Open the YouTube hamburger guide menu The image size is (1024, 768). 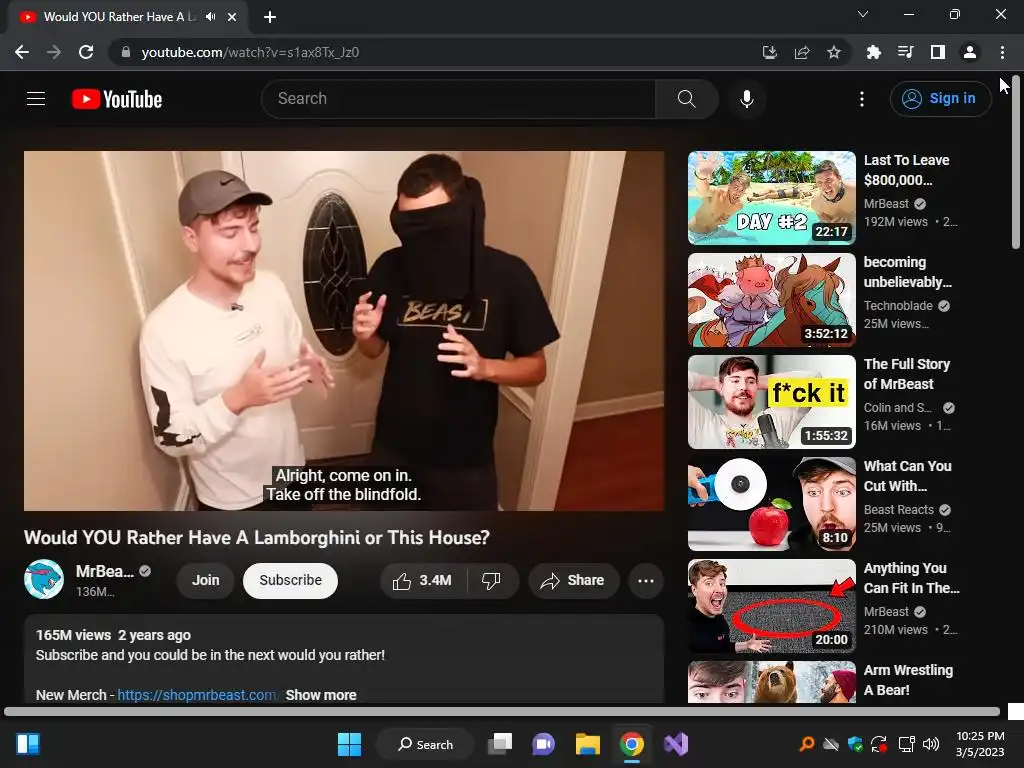pos(36,99)
